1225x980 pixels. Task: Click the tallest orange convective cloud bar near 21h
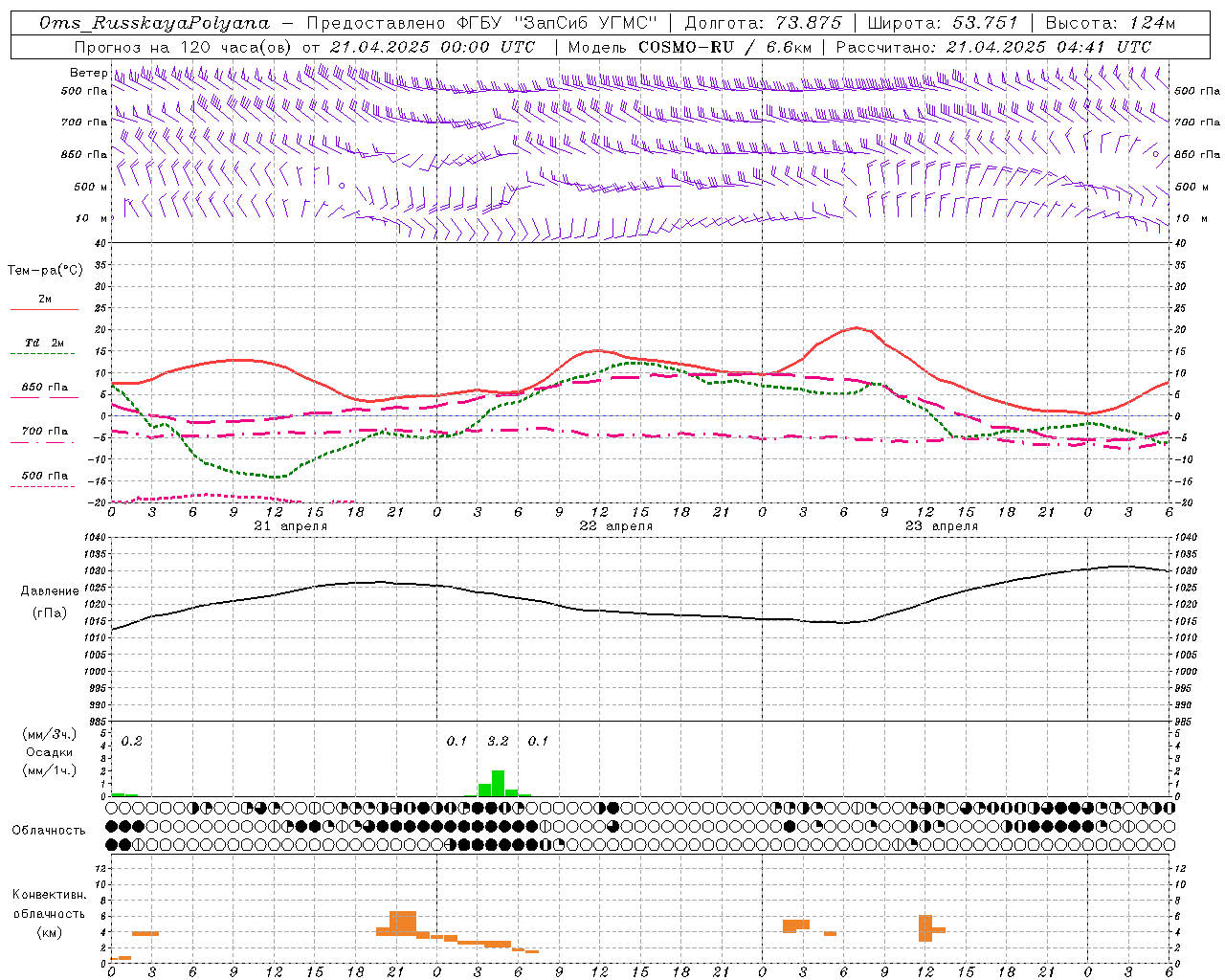tap(403, 924)
